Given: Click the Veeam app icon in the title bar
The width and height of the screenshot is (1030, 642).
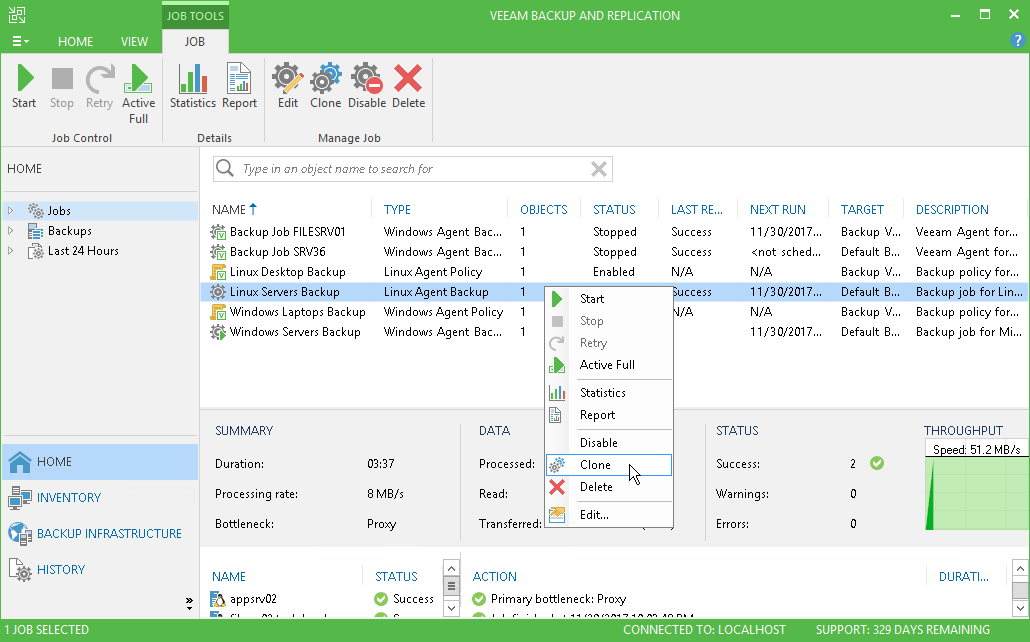Looking at the screenshot, I should pyautogui.click(x=17, y=15).
